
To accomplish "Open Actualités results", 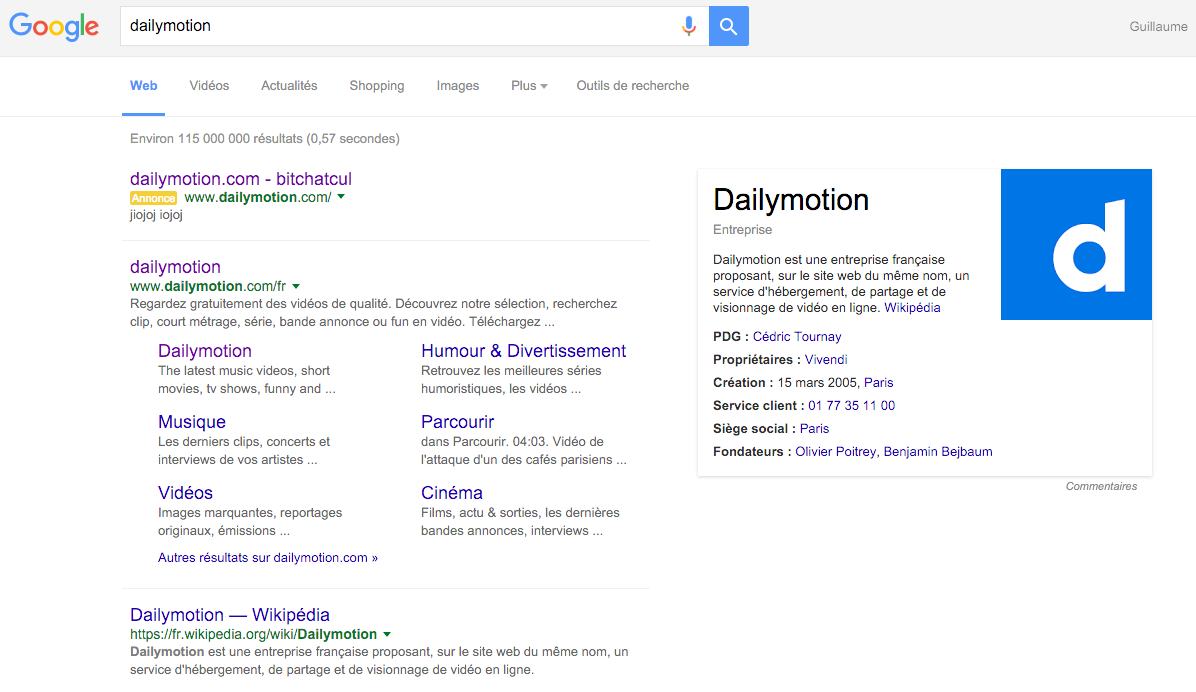I will pos(288,86).
